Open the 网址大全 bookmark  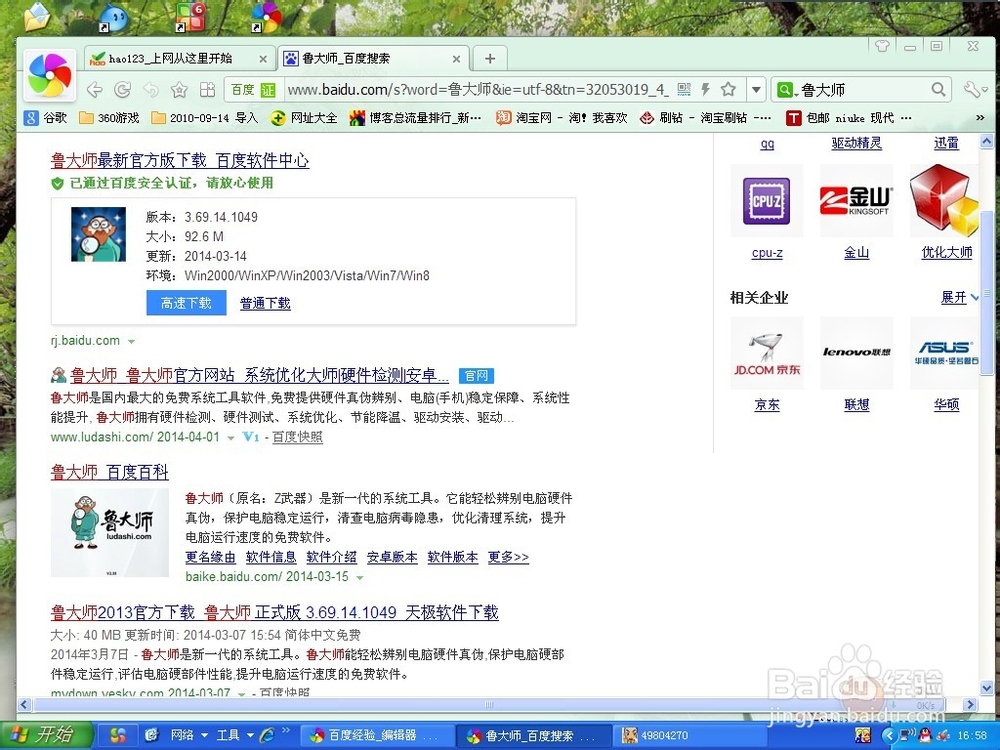coord(304,117)
